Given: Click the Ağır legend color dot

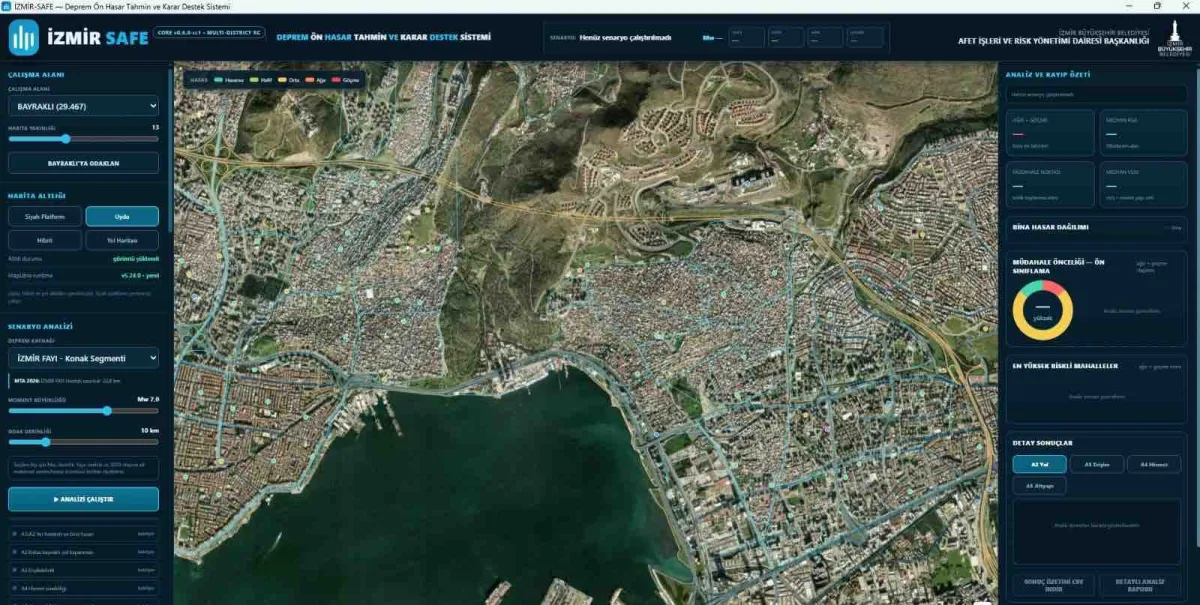Looking at the screenshot, I should 310,78.
